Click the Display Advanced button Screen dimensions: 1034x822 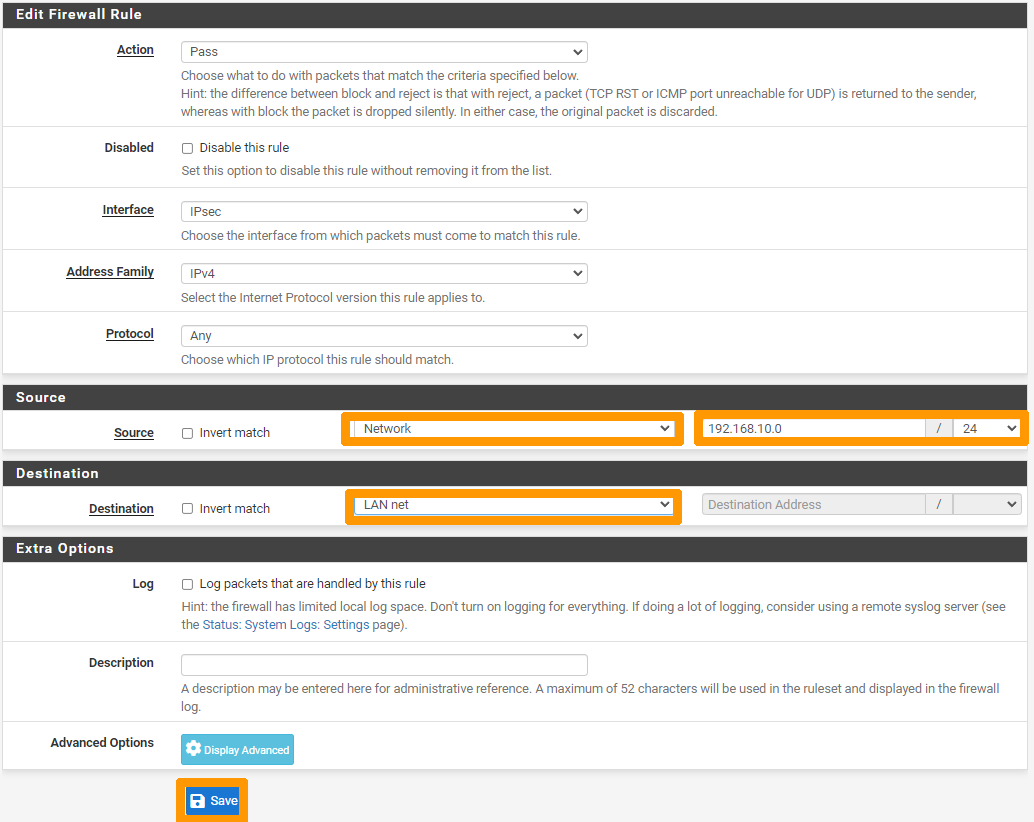point(237,750)
